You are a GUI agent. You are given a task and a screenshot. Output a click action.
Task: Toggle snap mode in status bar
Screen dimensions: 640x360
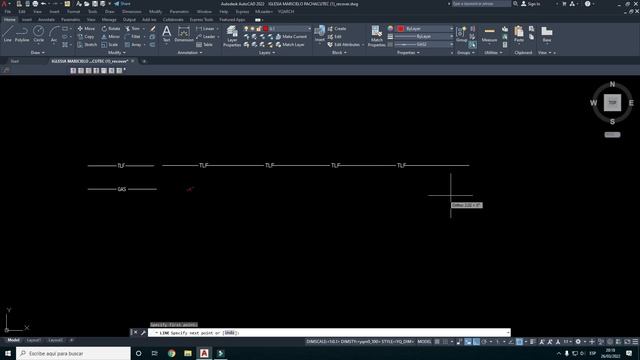[445, 342]
